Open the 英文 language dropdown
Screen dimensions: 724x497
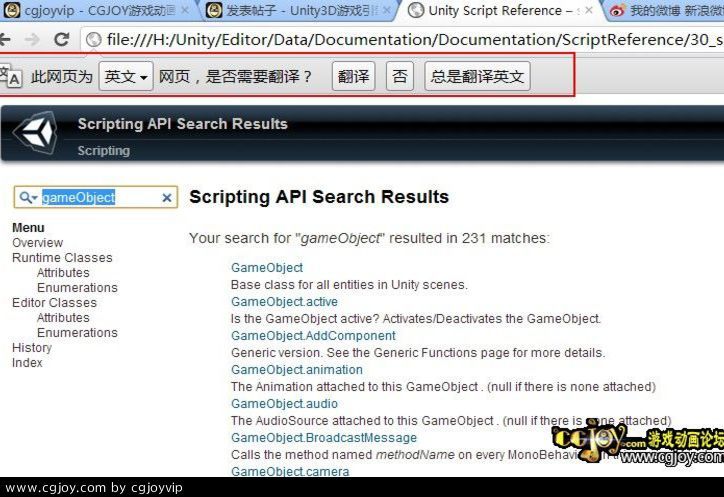pyautogui.click(x=126, y=76)
